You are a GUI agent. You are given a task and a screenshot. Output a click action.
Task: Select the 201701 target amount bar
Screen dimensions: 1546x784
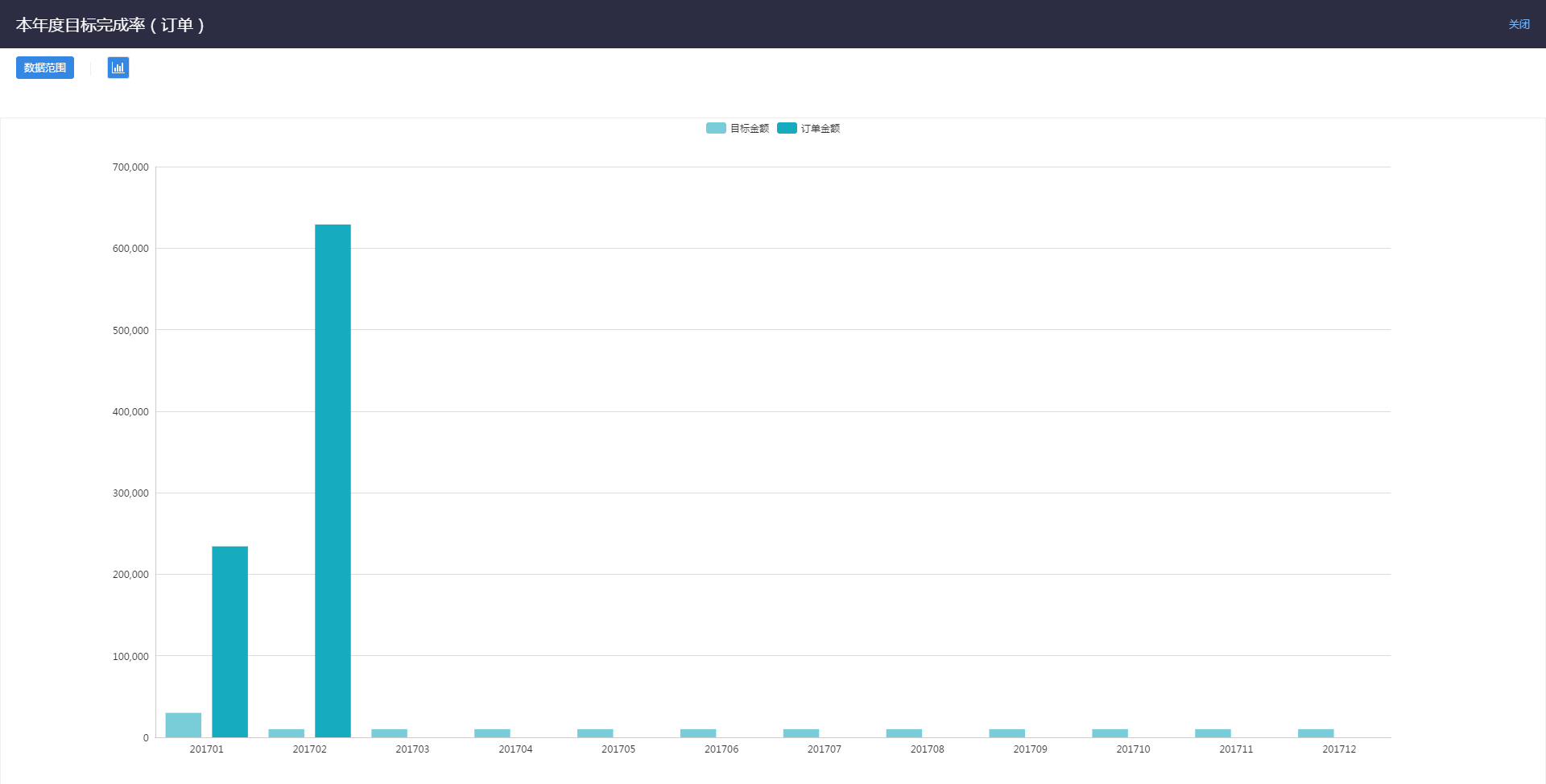point(184,725)
